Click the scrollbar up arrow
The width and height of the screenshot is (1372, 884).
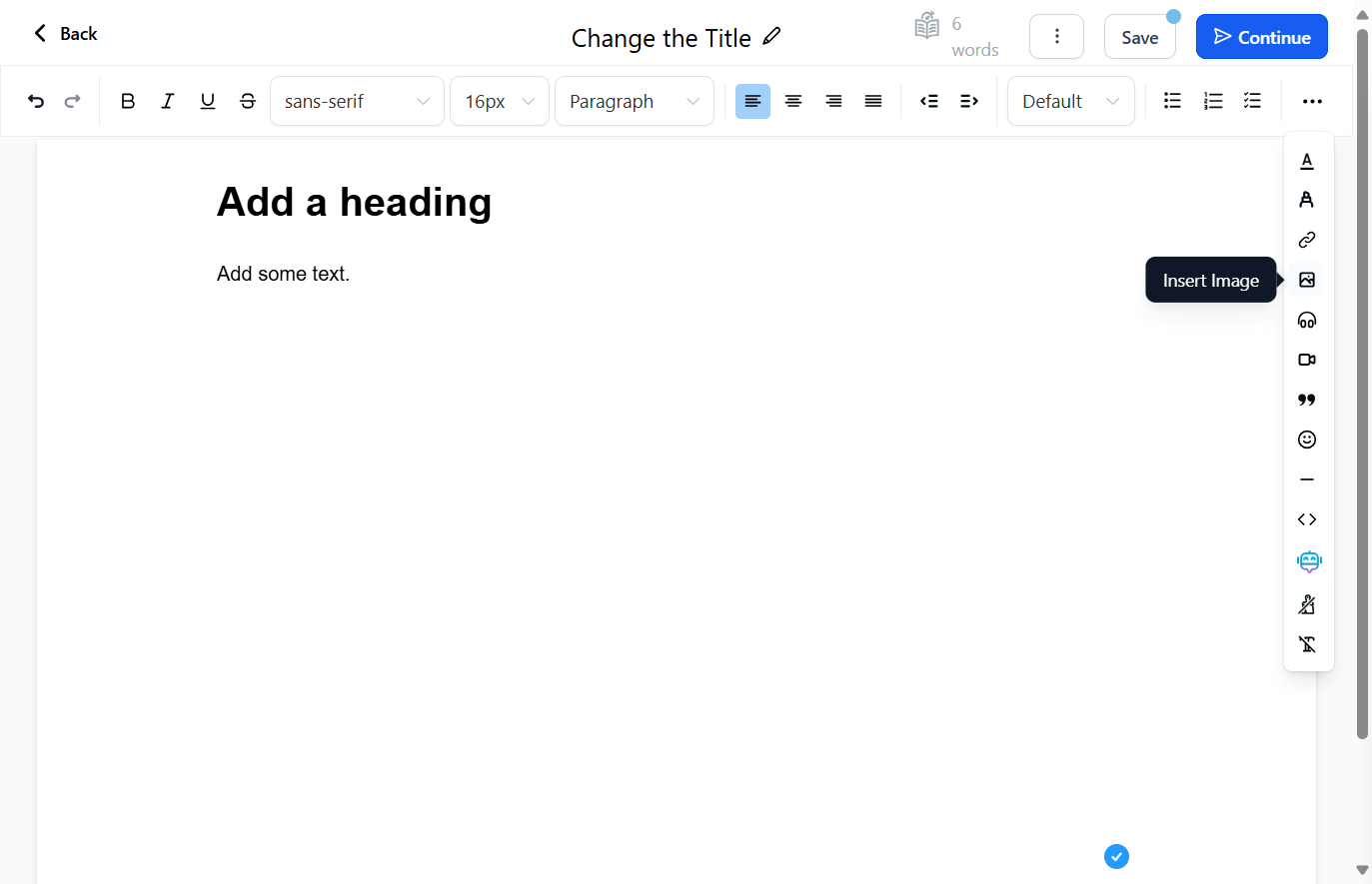[1362, 15]
